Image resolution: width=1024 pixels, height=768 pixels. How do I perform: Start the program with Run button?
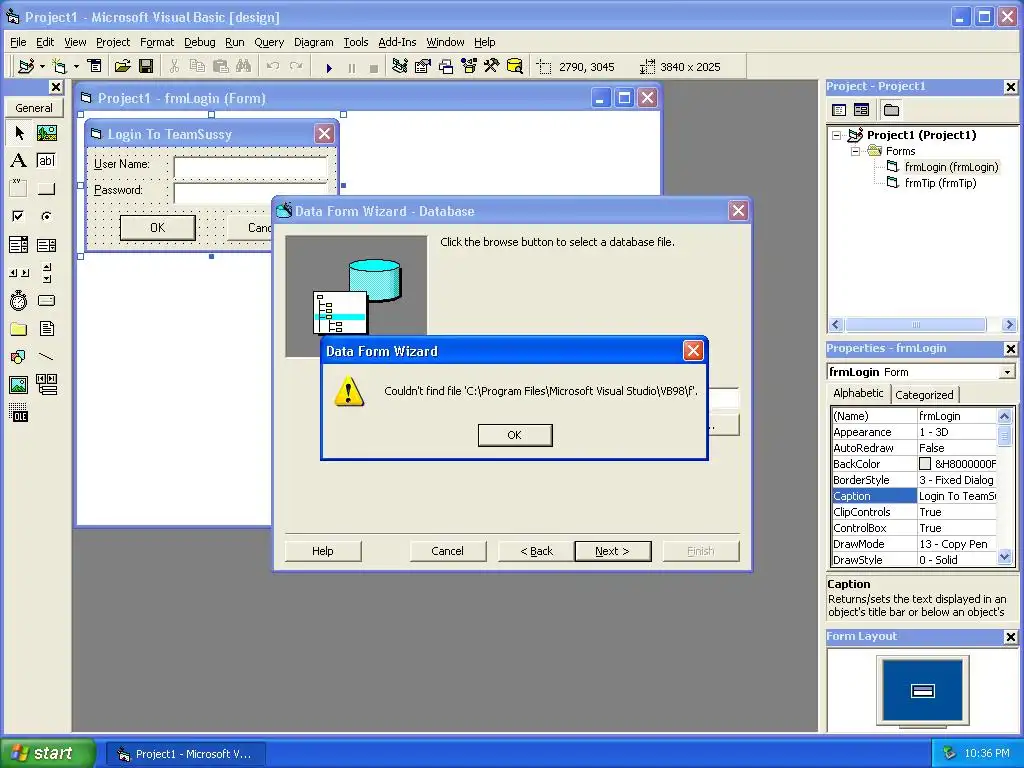[x=329, y=67]
